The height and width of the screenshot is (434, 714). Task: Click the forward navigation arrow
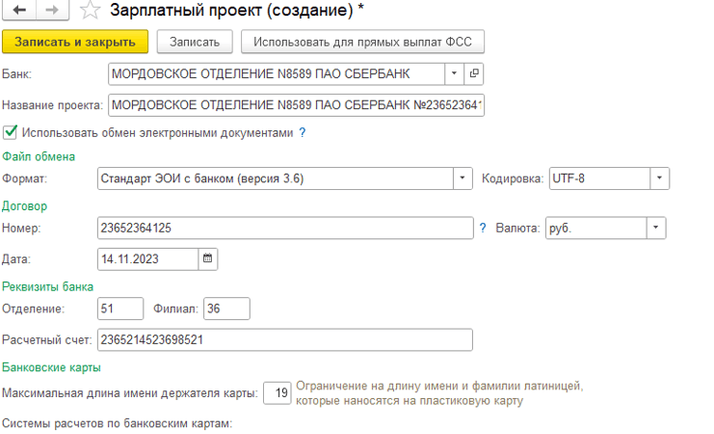[52, 11]
